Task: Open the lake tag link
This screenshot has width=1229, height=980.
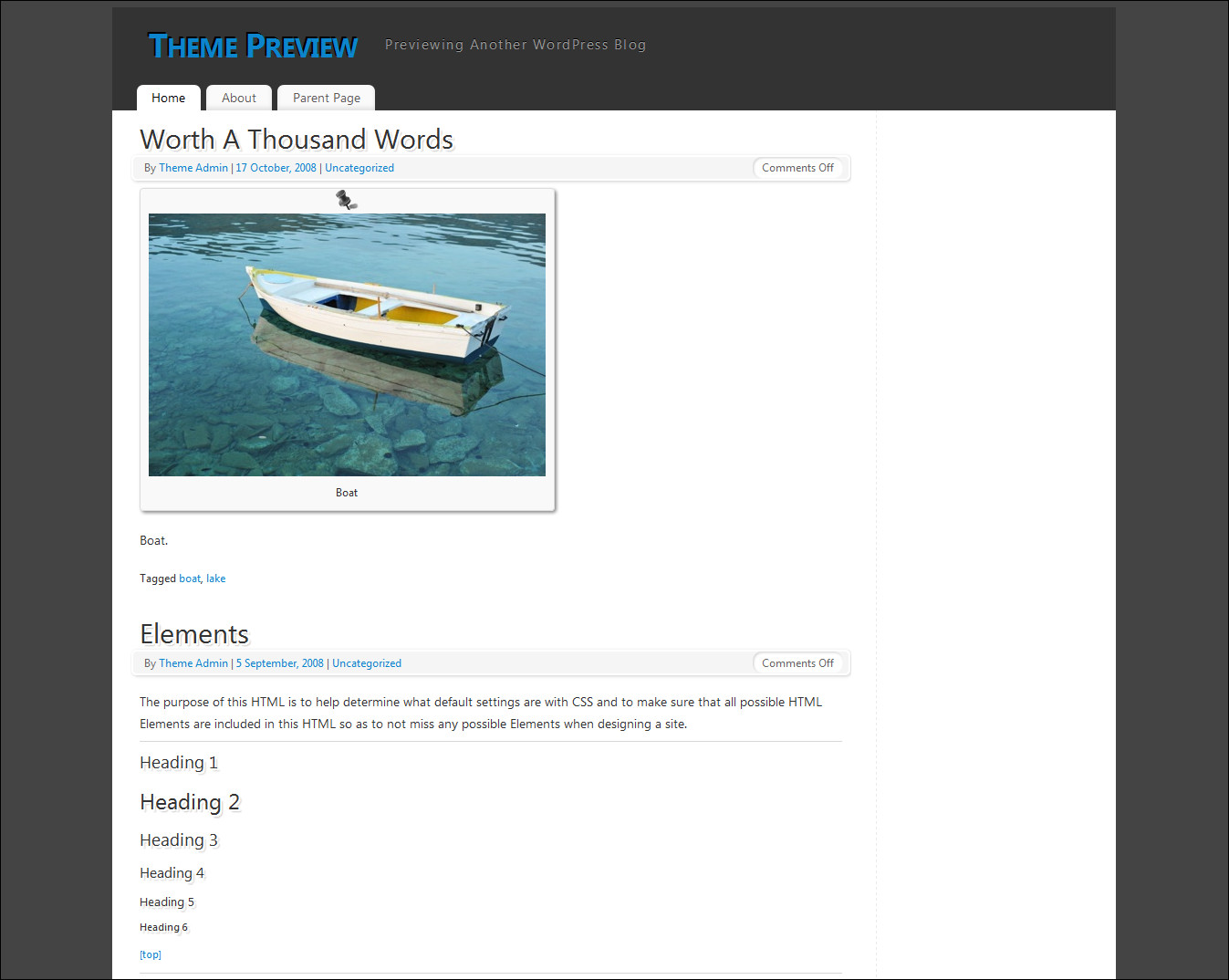Action: (x=215, y=579)
